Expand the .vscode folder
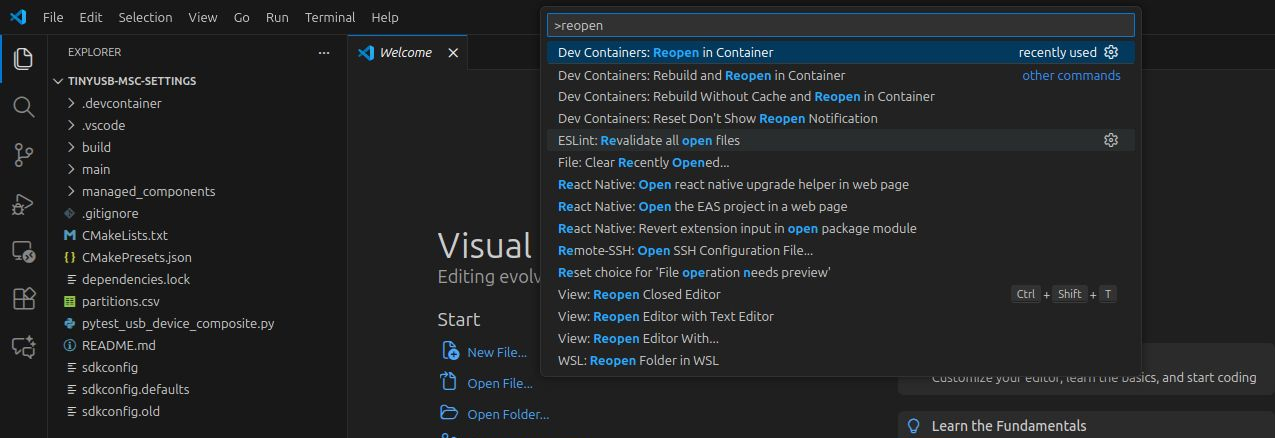Screen dimensions: 1275x438 (x=71, y=125)
